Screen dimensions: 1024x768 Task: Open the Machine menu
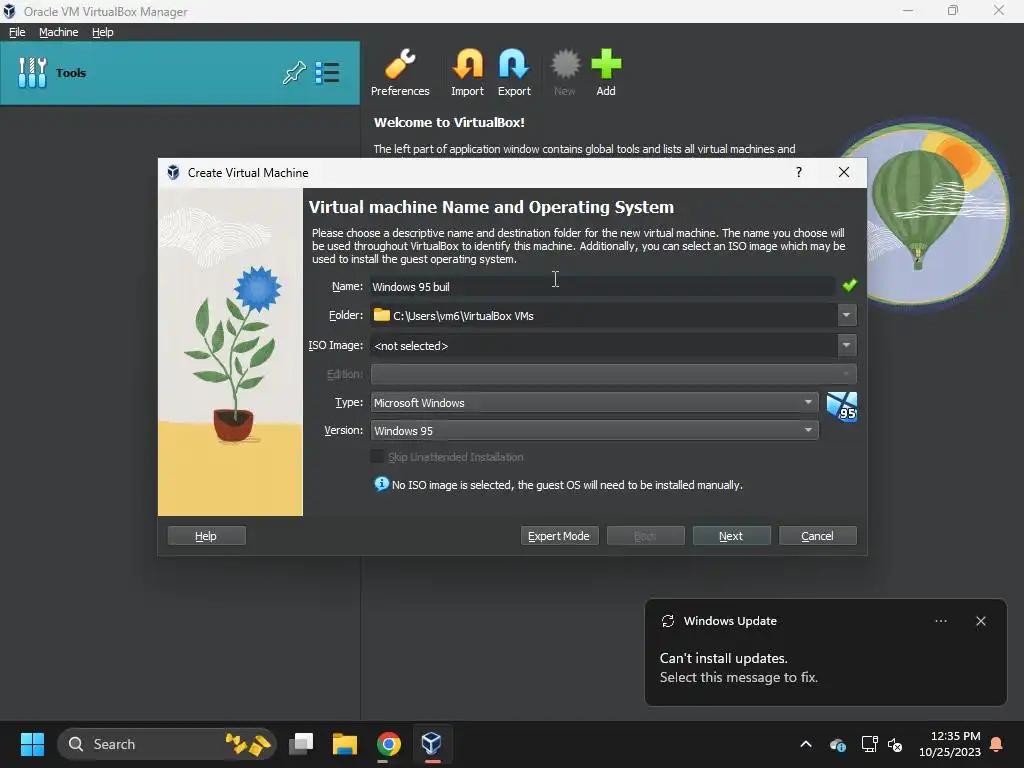[58, 32]
